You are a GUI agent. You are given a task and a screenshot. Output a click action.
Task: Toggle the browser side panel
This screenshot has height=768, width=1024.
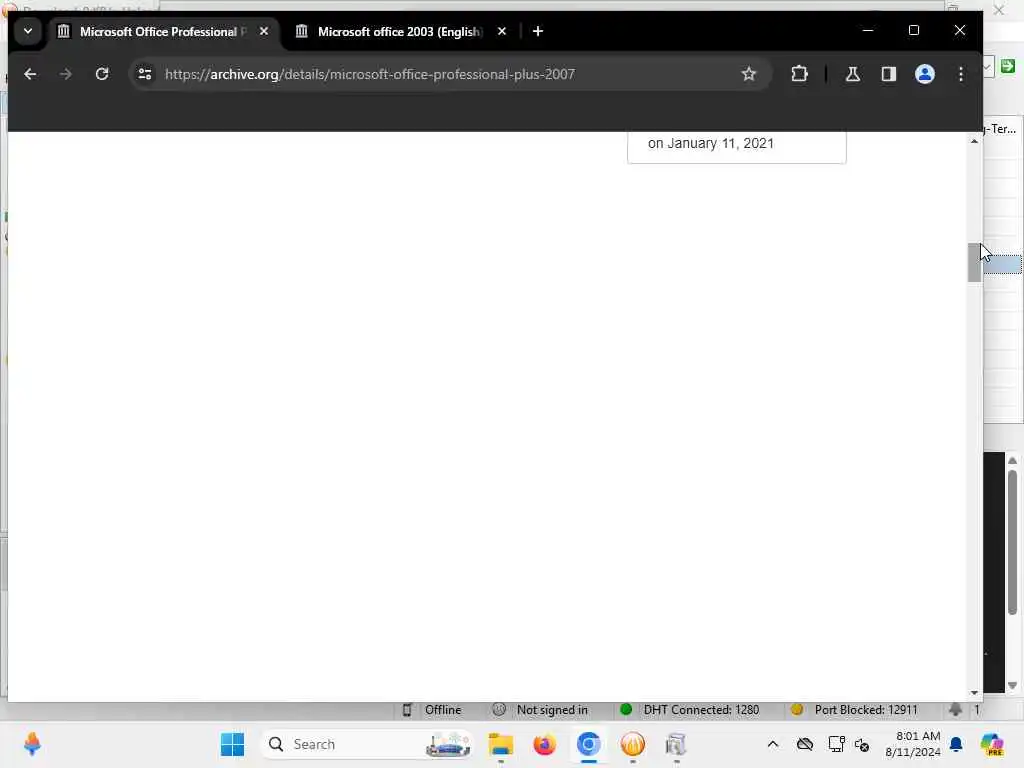[888, 74]
